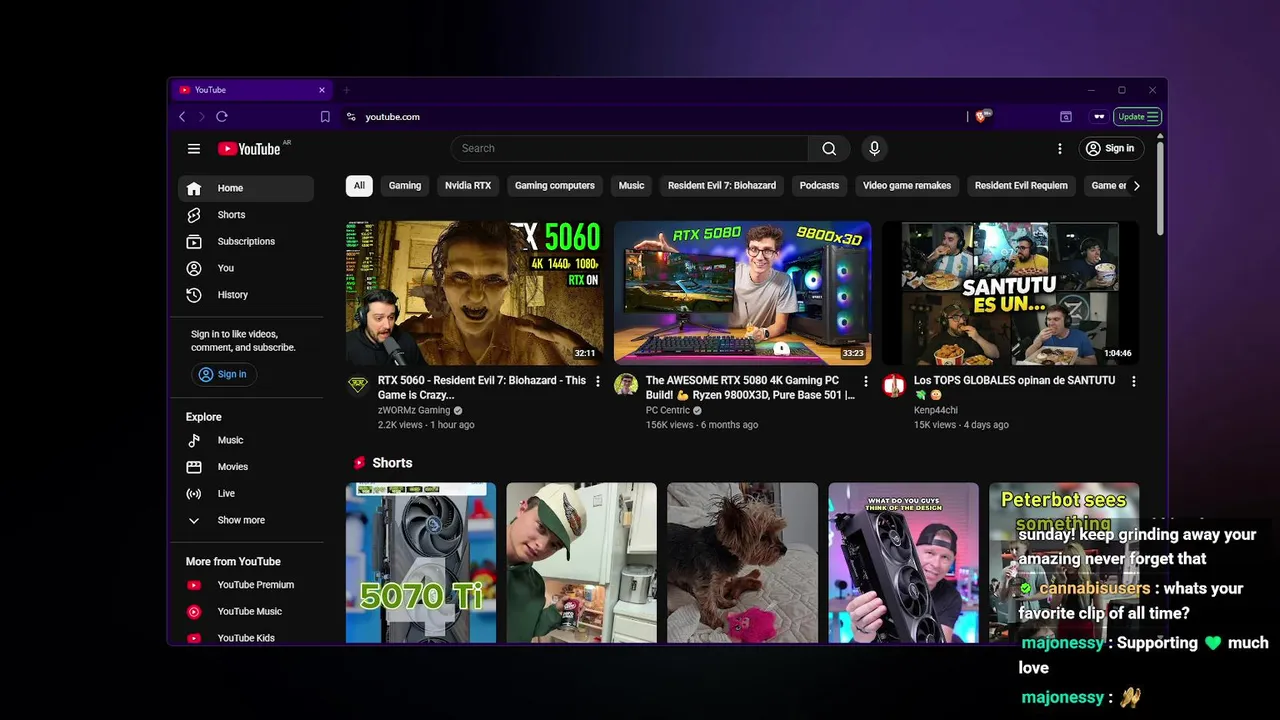Expand Show more in sidebar
This screenshot has height=720, width=1280.
246,520
